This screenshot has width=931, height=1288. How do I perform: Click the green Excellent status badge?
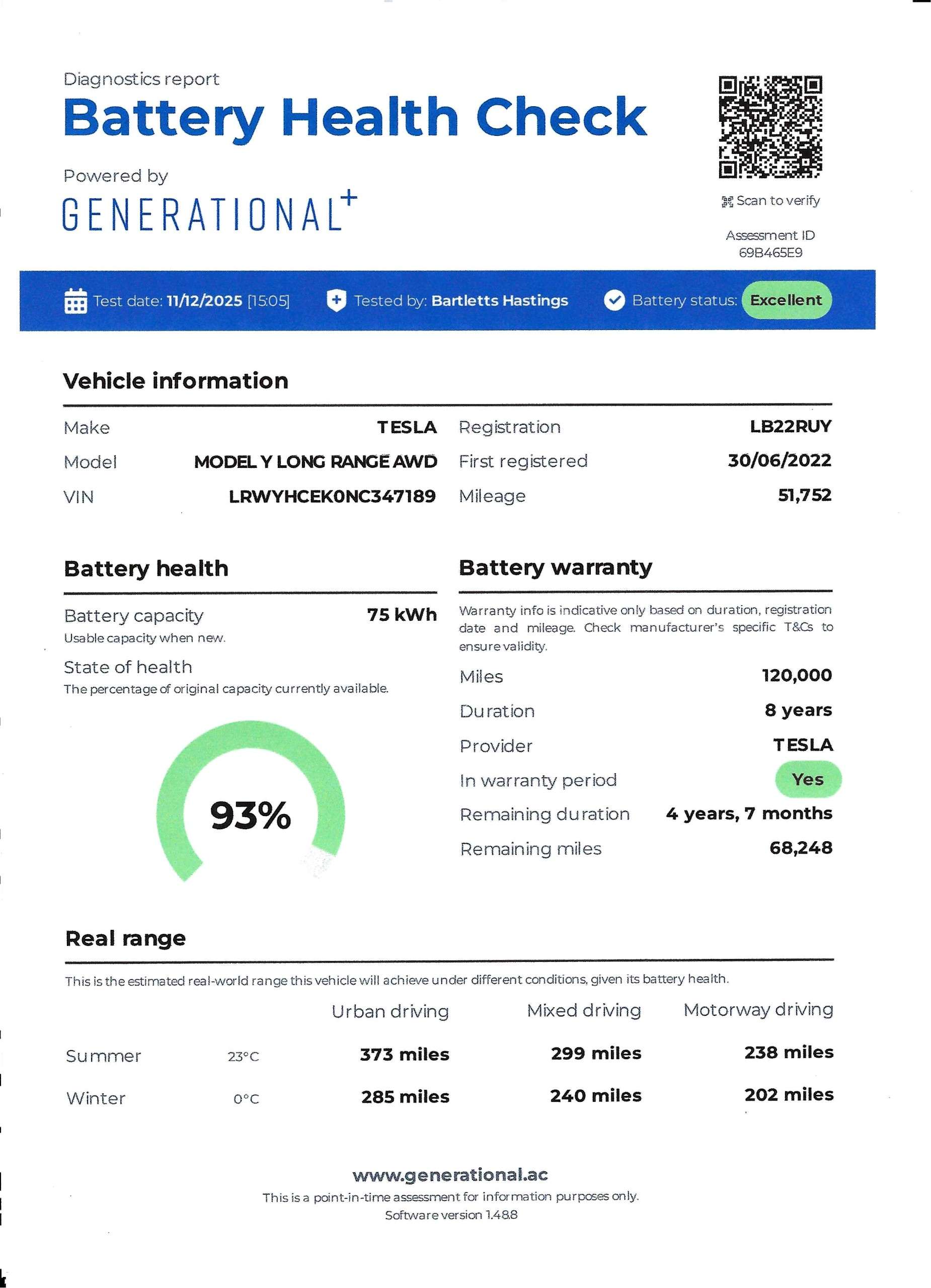point(786,300)
